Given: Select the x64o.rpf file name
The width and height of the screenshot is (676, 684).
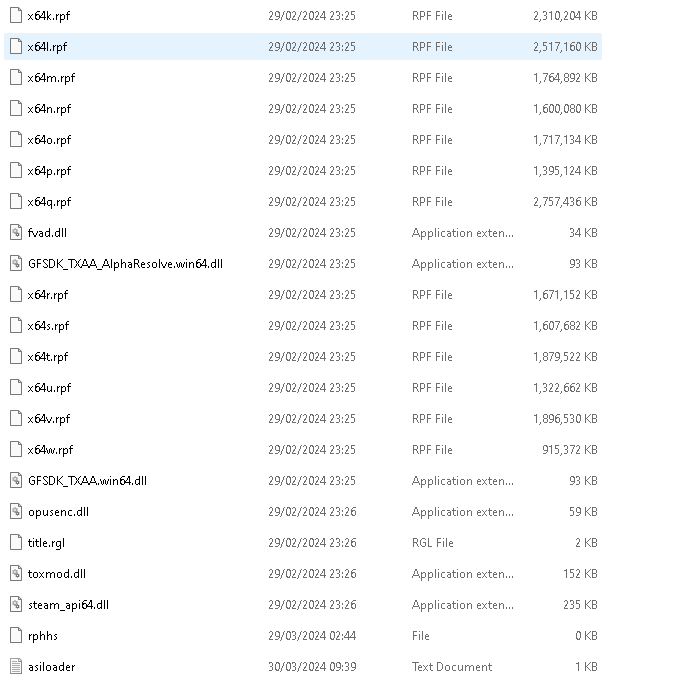Looking at the screenshot, I should pos(49,140).
